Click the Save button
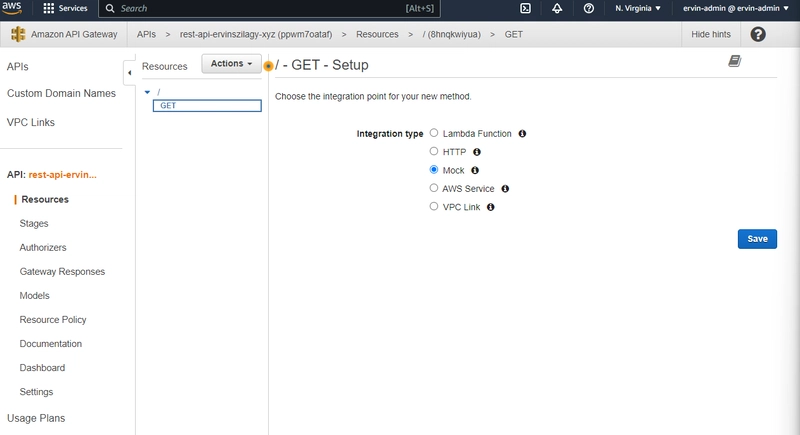Viewport: 800px width, 435px height. pos(757,239)
